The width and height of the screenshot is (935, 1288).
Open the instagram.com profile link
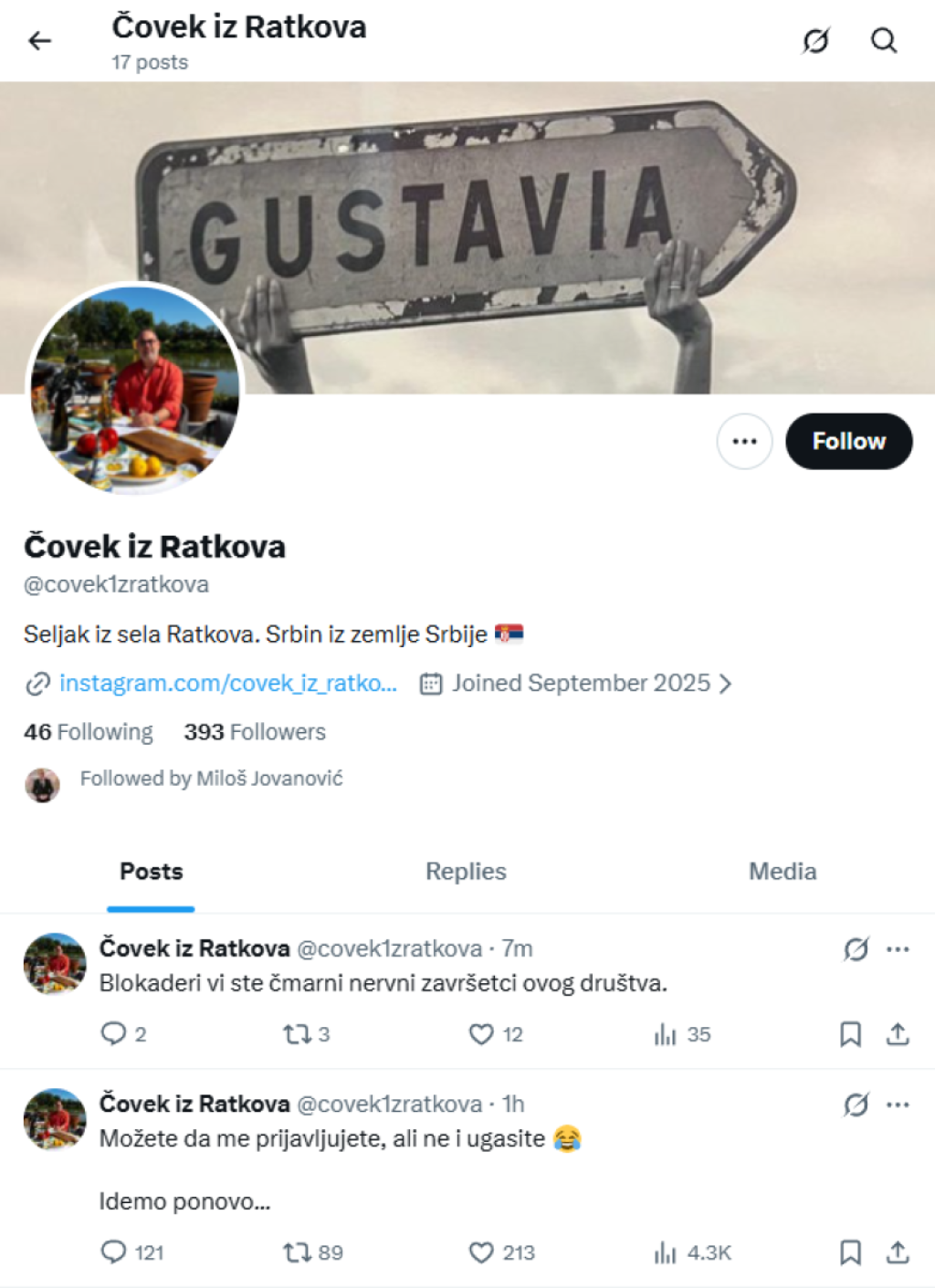(x=228, y=684)
